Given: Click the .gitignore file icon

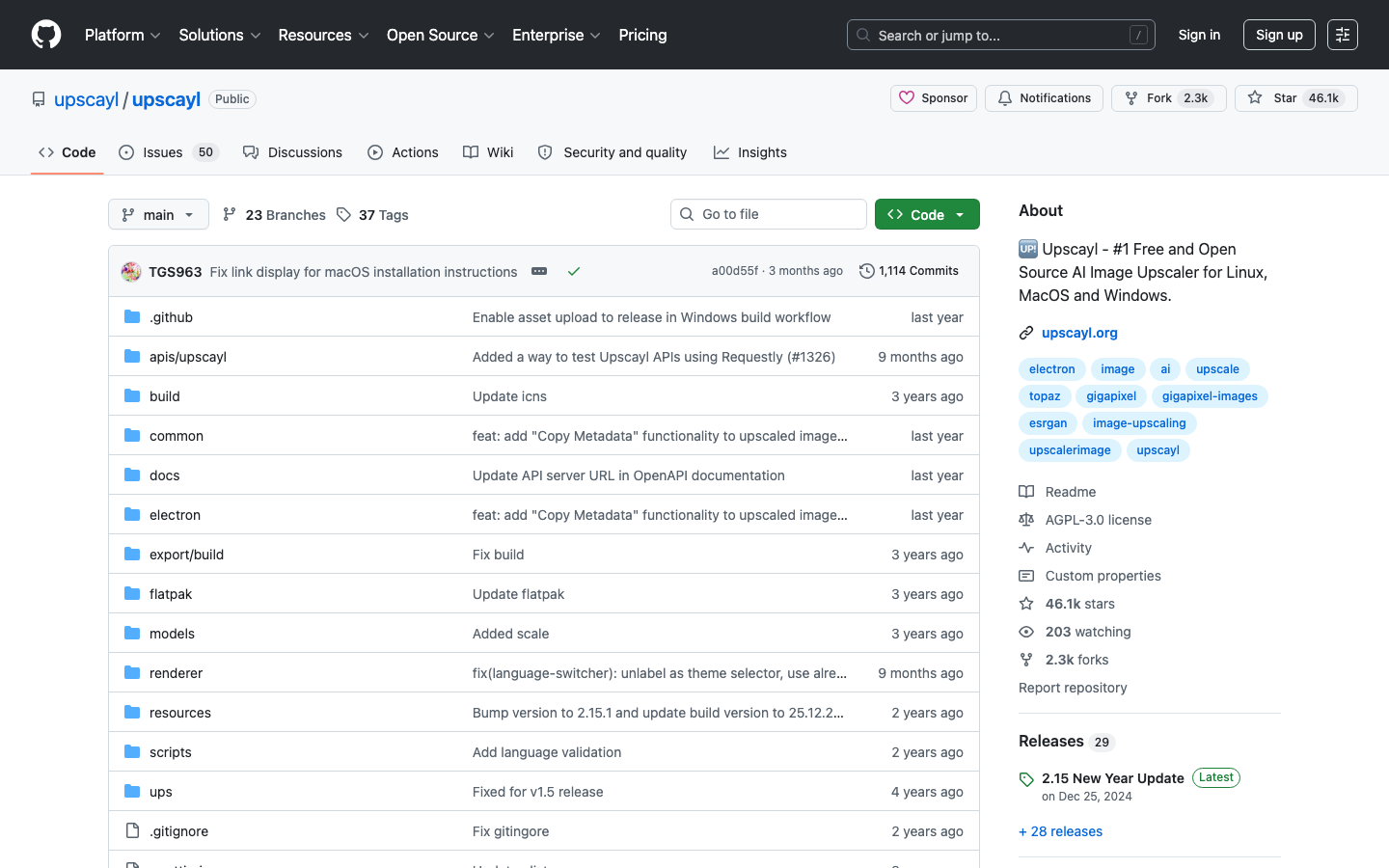Looking at the screenshot, I should (132, 830).
